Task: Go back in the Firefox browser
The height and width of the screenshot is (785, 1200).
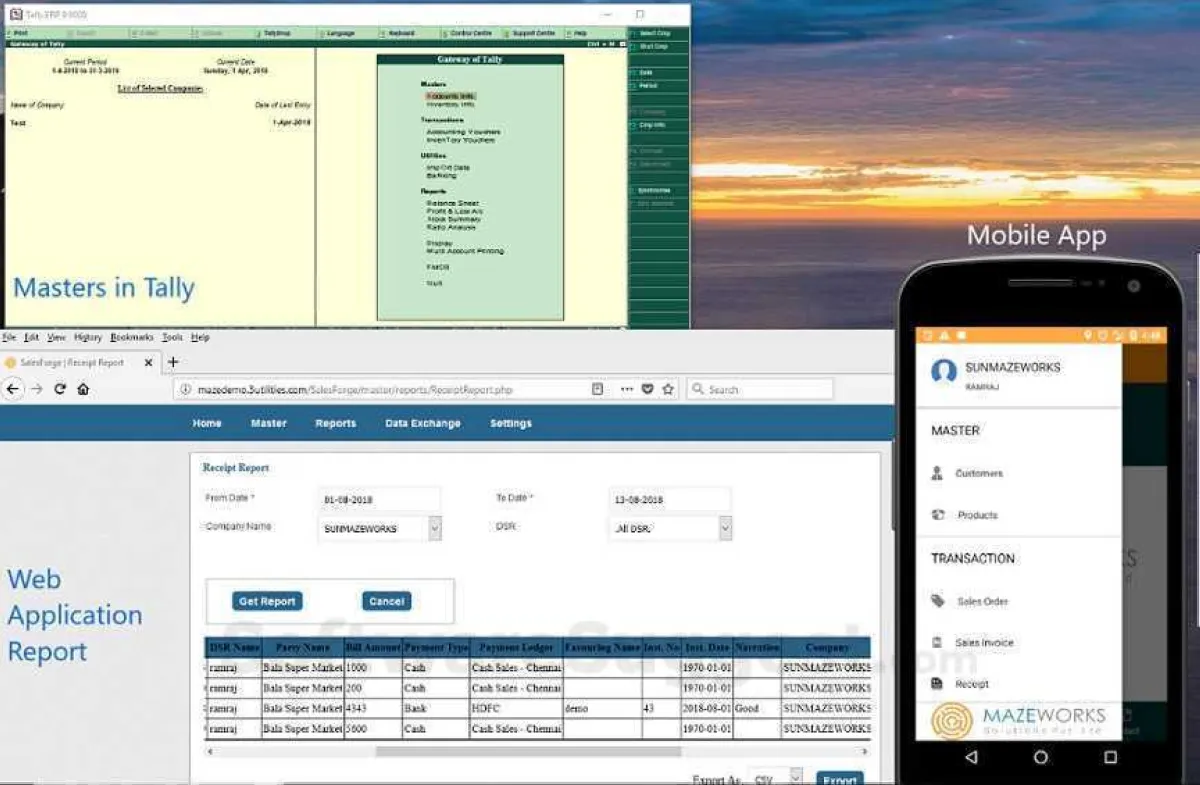Action: point(13,389)
